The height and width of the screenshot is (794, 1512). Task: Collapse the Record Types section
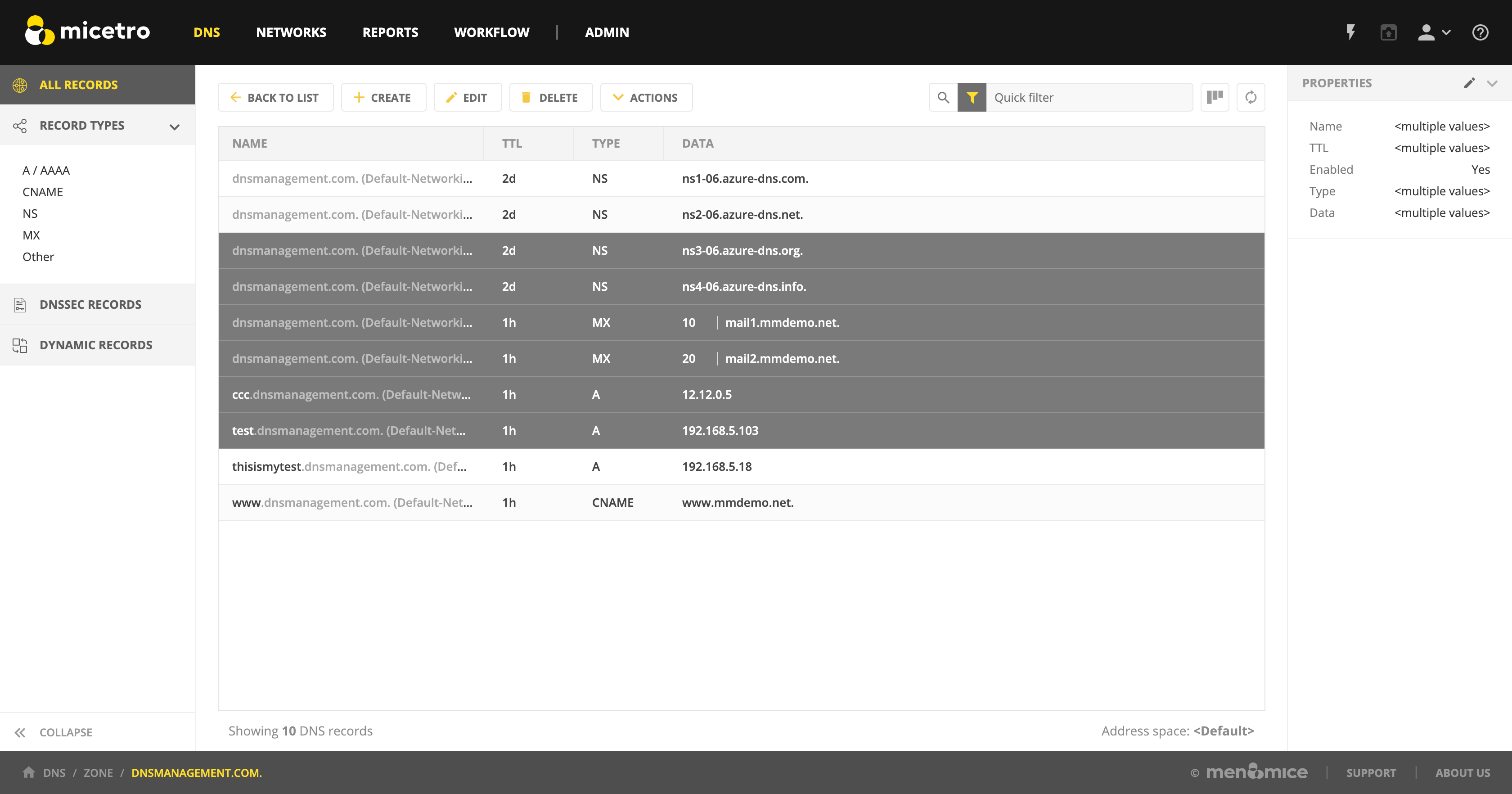tap(174, 126)
